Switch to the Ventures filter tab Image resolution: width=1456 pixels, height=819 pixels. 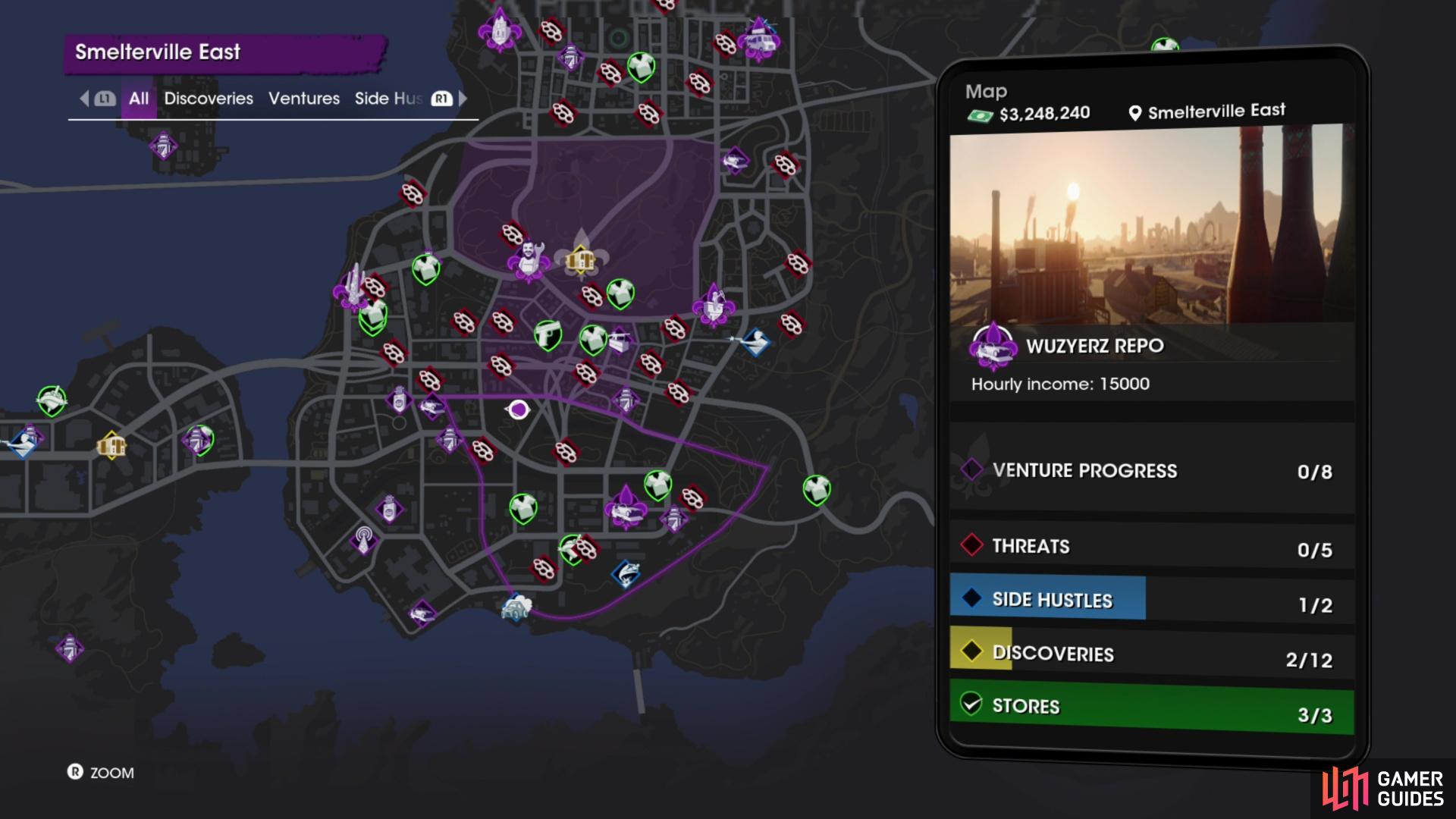[304, 99]
